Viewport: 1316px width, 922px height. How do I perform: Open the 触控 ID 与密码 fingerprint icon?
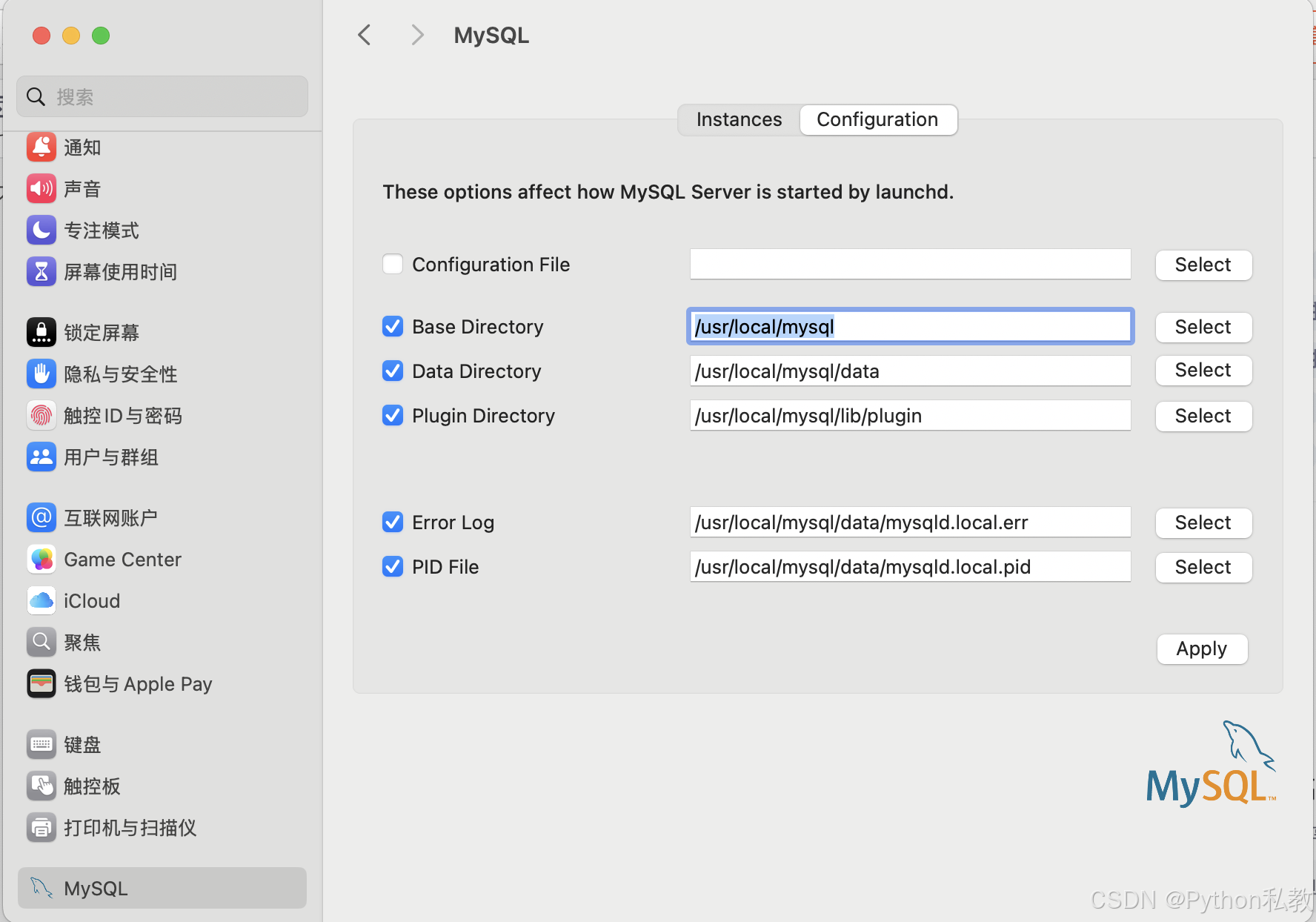(41, 416)
